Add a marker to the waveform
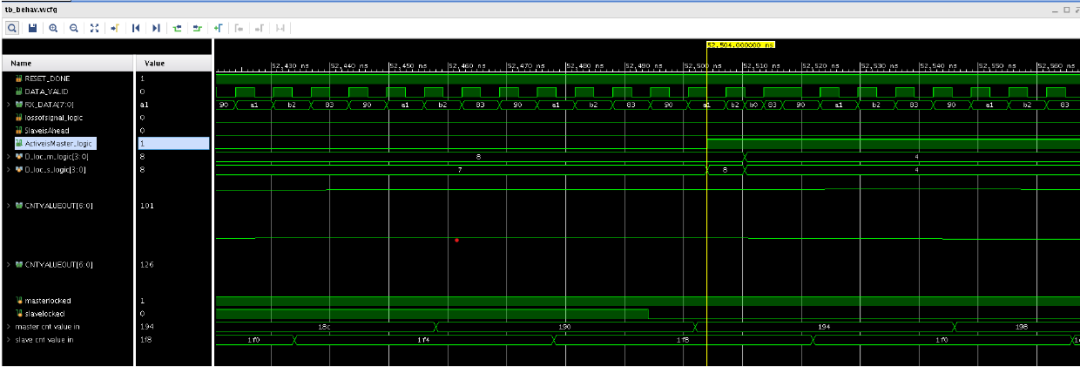Viewport: 1080px width, 367px height. pyautogui.click(x=218, y=28)
